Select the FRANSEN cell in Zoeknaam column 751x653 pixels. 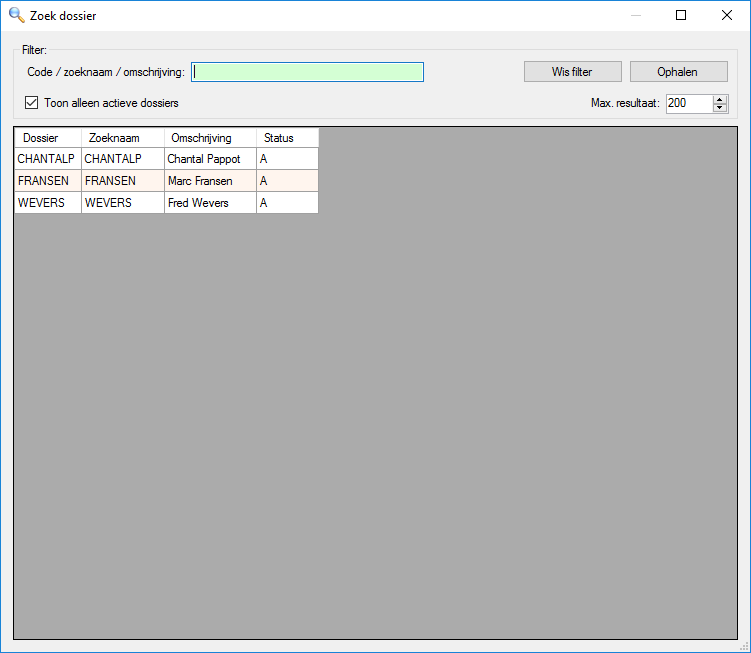coord(123,181)
